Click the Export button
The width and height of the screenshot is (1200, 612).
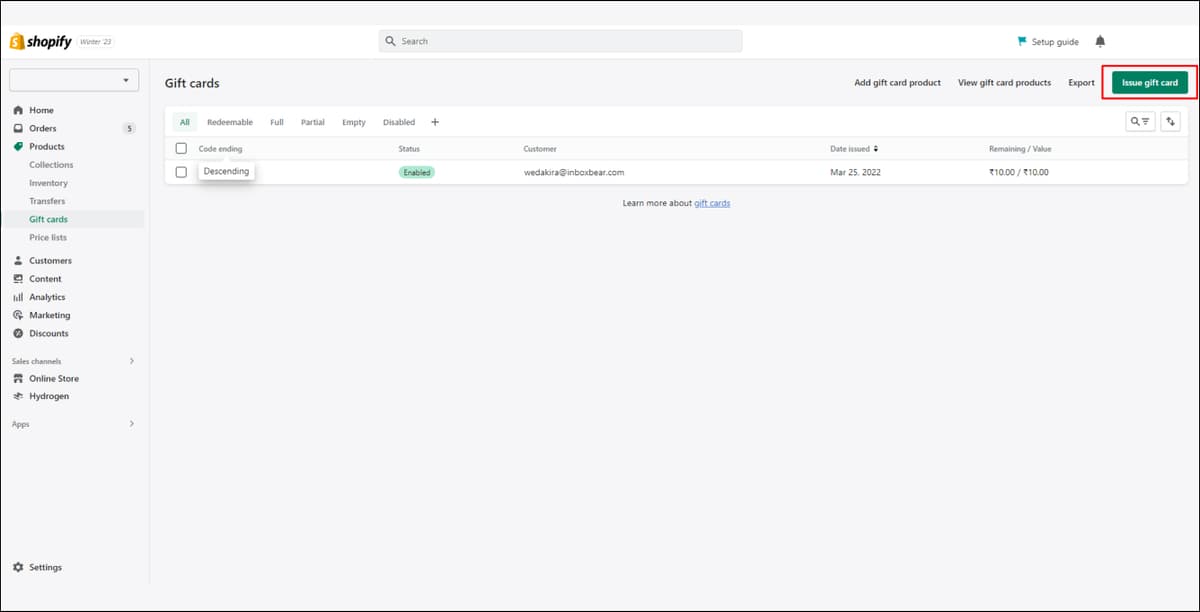tap(1081, 83)
